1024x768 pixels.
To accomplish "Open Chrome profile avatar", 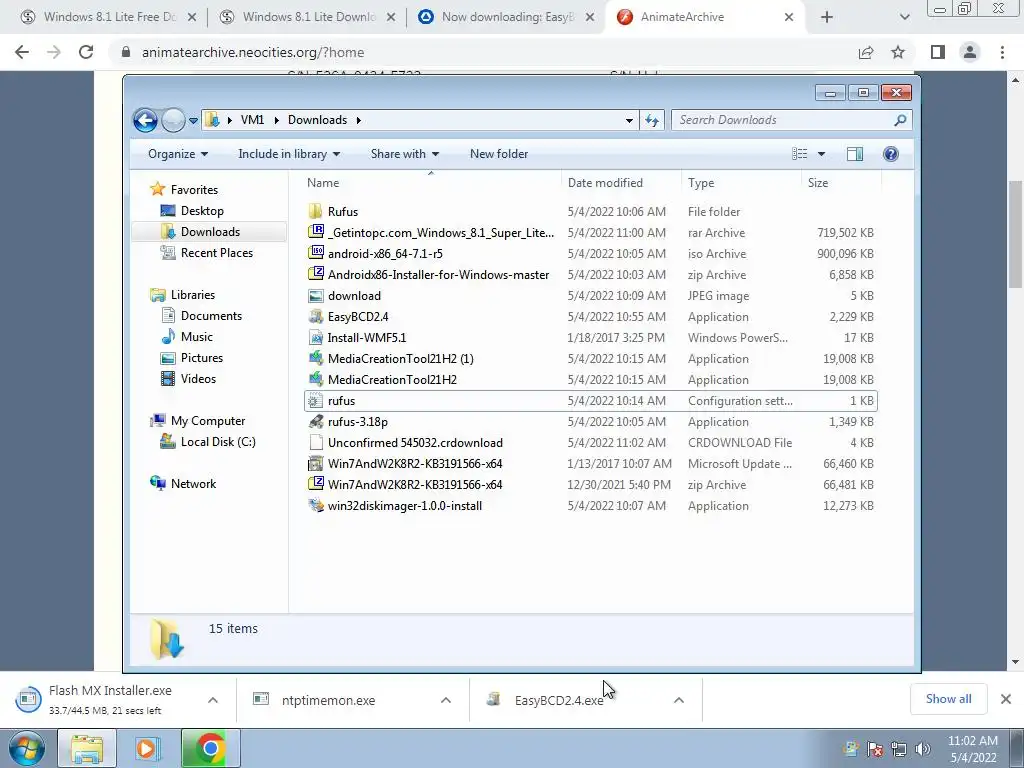I will coord(970,52).
